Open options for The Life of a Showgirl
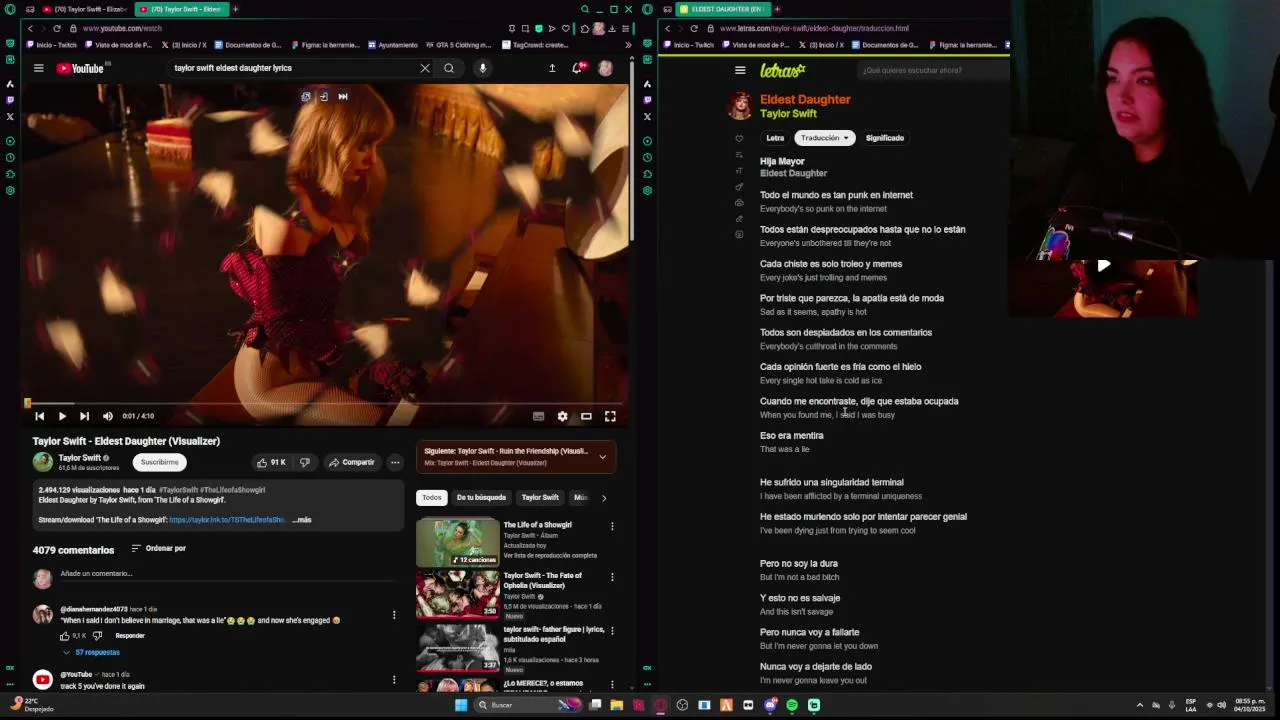Image resolution: width=1280 pixels, height=720 pixels. (x=612, y=526)
